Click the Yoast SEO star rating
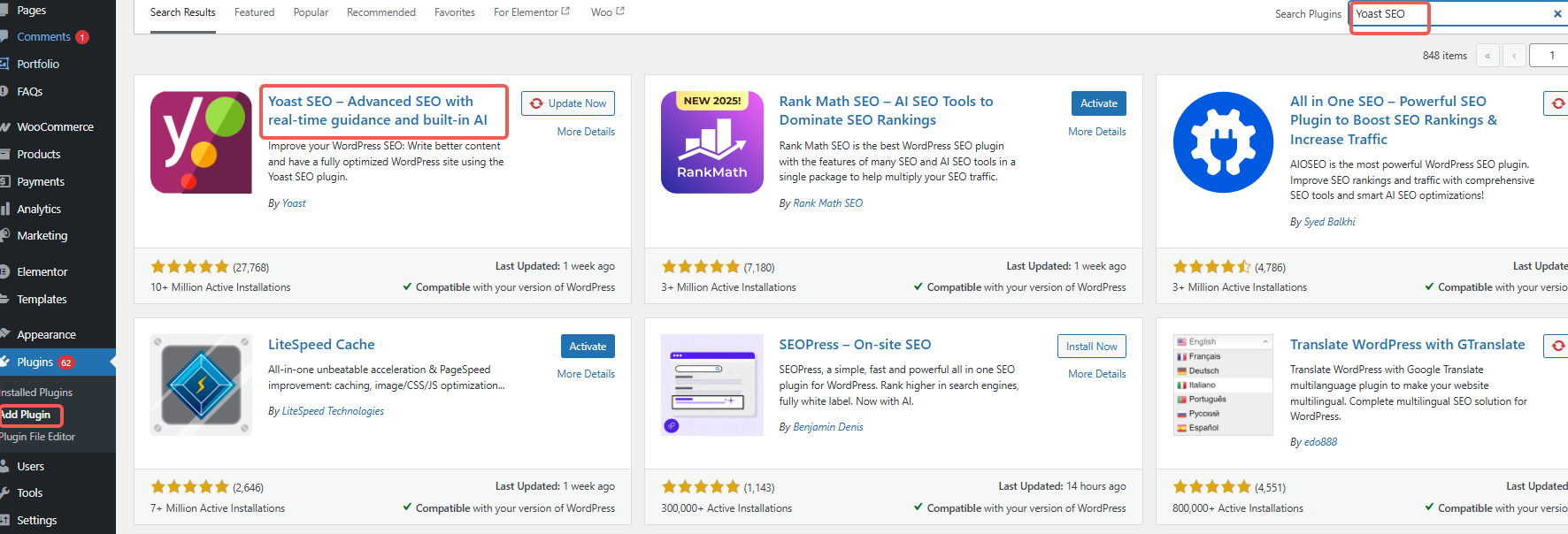This screenshot has height=534, width=1568. click(x=189, y=267)
